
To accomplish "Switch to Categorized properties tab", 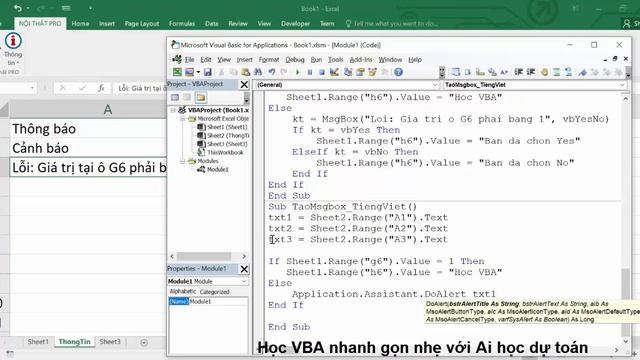I will [x=214, y=292].
